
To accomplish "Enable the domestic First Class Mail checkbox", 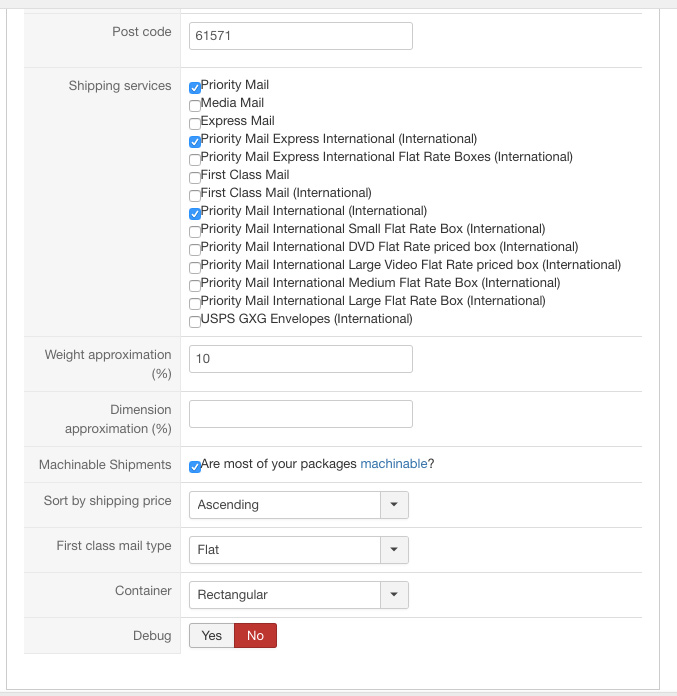I will pyautogui.click(x=195, y=177).
